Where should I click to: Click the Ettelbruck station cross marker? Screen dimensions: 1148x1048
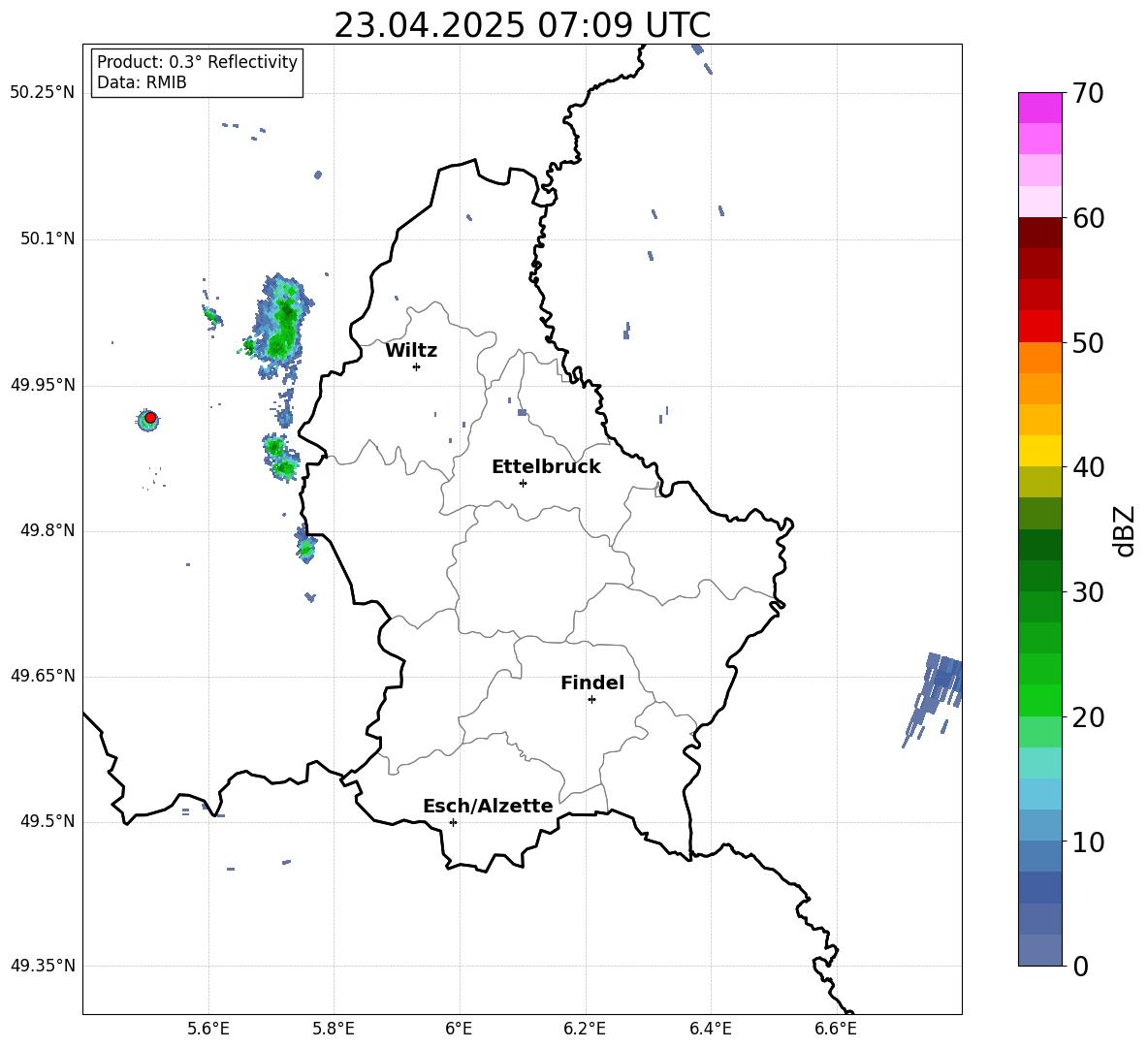click(523, 483)
